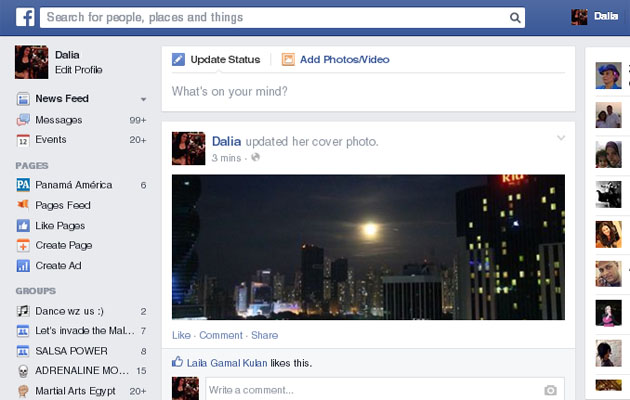Open the Like Pages item

(x=60, y=226)
